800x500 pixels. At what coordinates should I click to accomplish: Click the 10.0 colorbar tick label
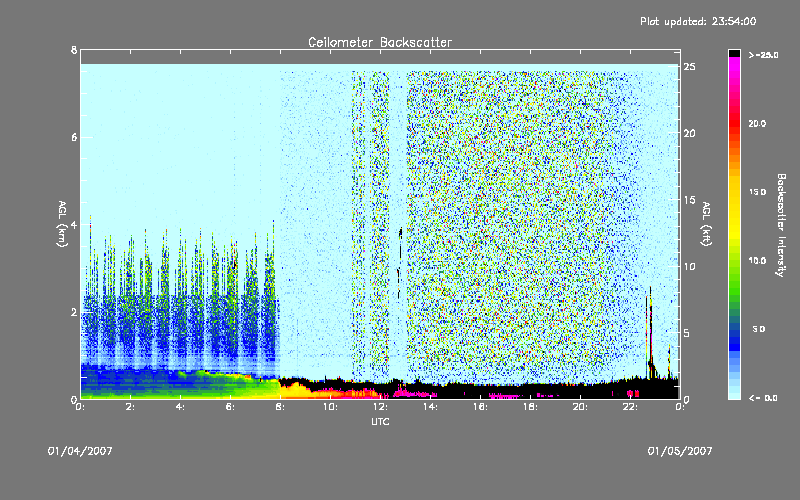[757, 260]
